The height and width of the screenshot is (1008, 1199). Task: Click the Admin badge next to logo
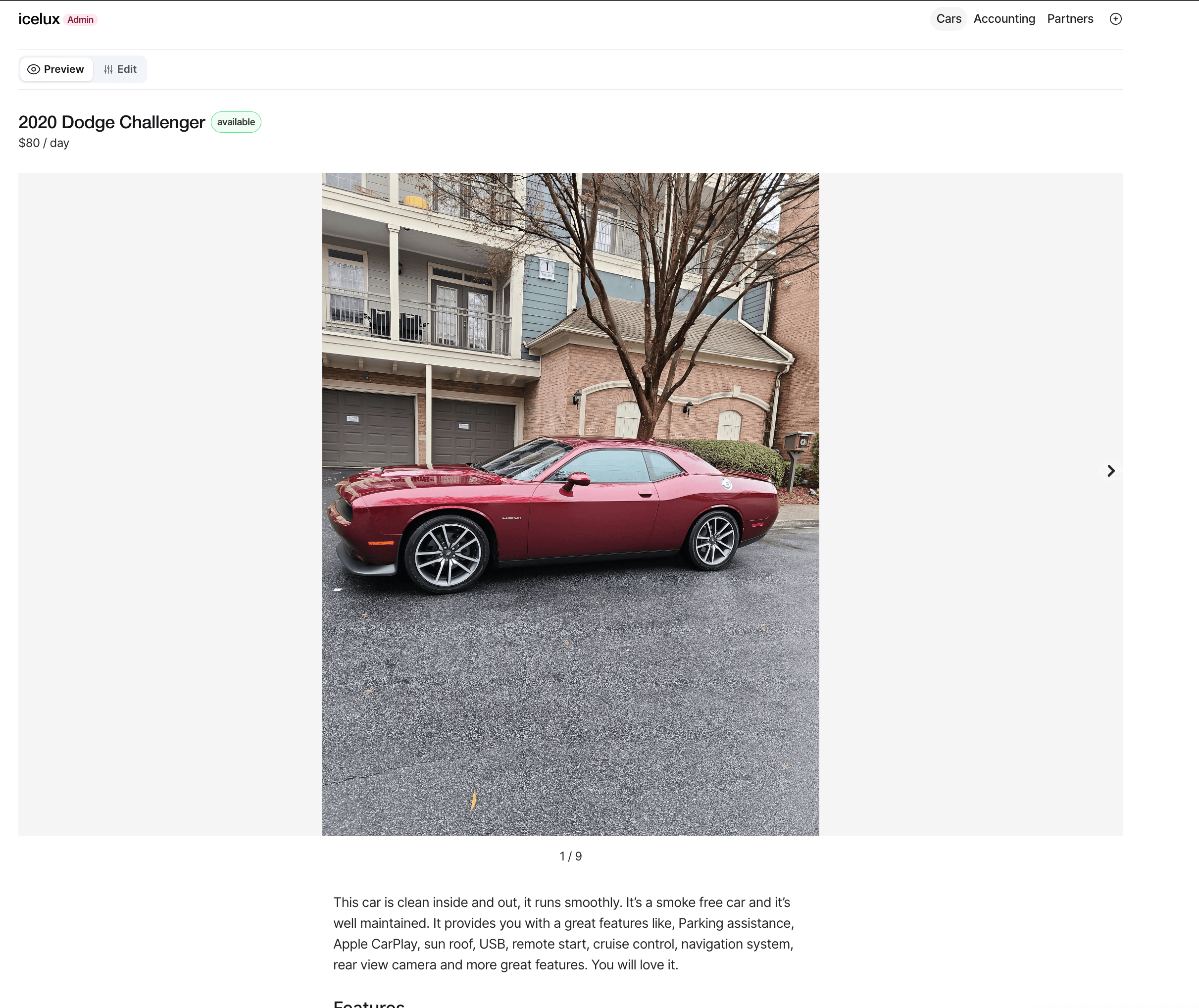point(81,19)
